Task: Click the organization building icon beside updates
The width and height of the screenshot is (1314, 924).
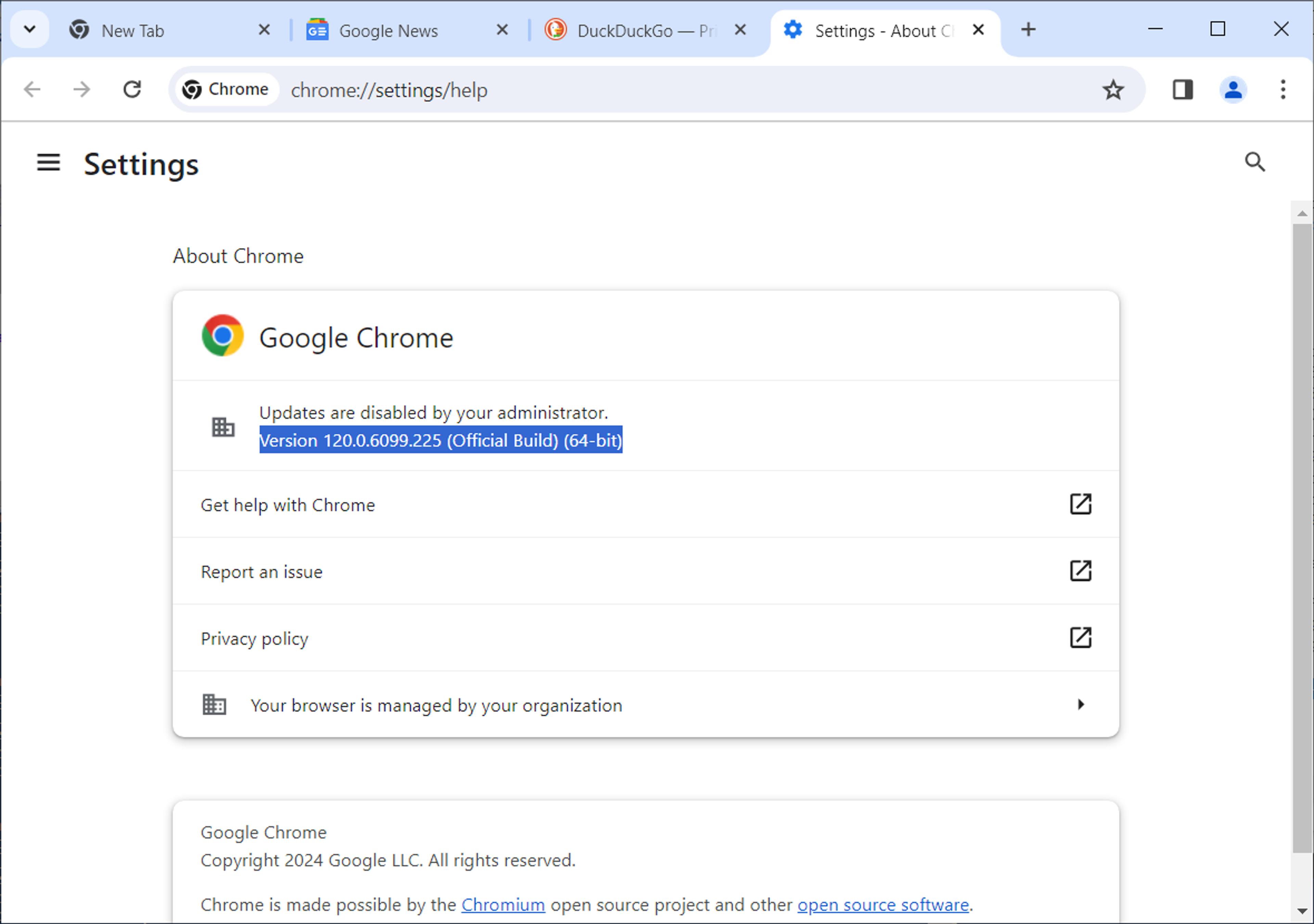Action: click(223, 427)
